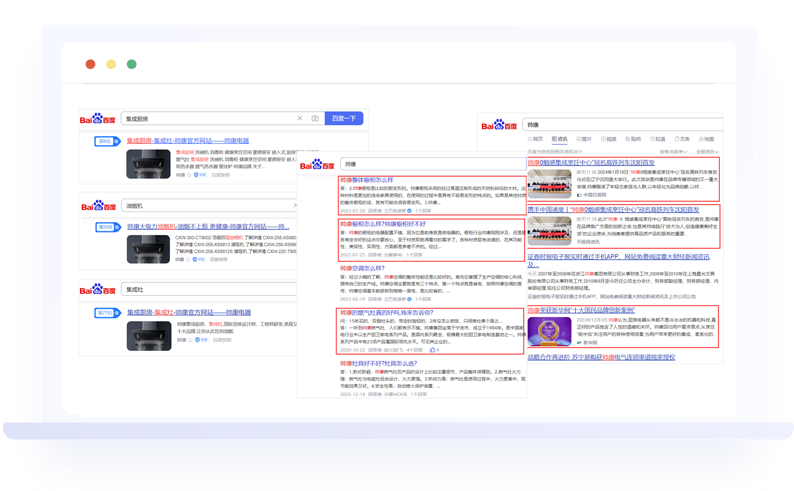Screen dimensions: 794x491
Task: Click Baidu logo beside 集成厨房 search box
Action: 98,118
